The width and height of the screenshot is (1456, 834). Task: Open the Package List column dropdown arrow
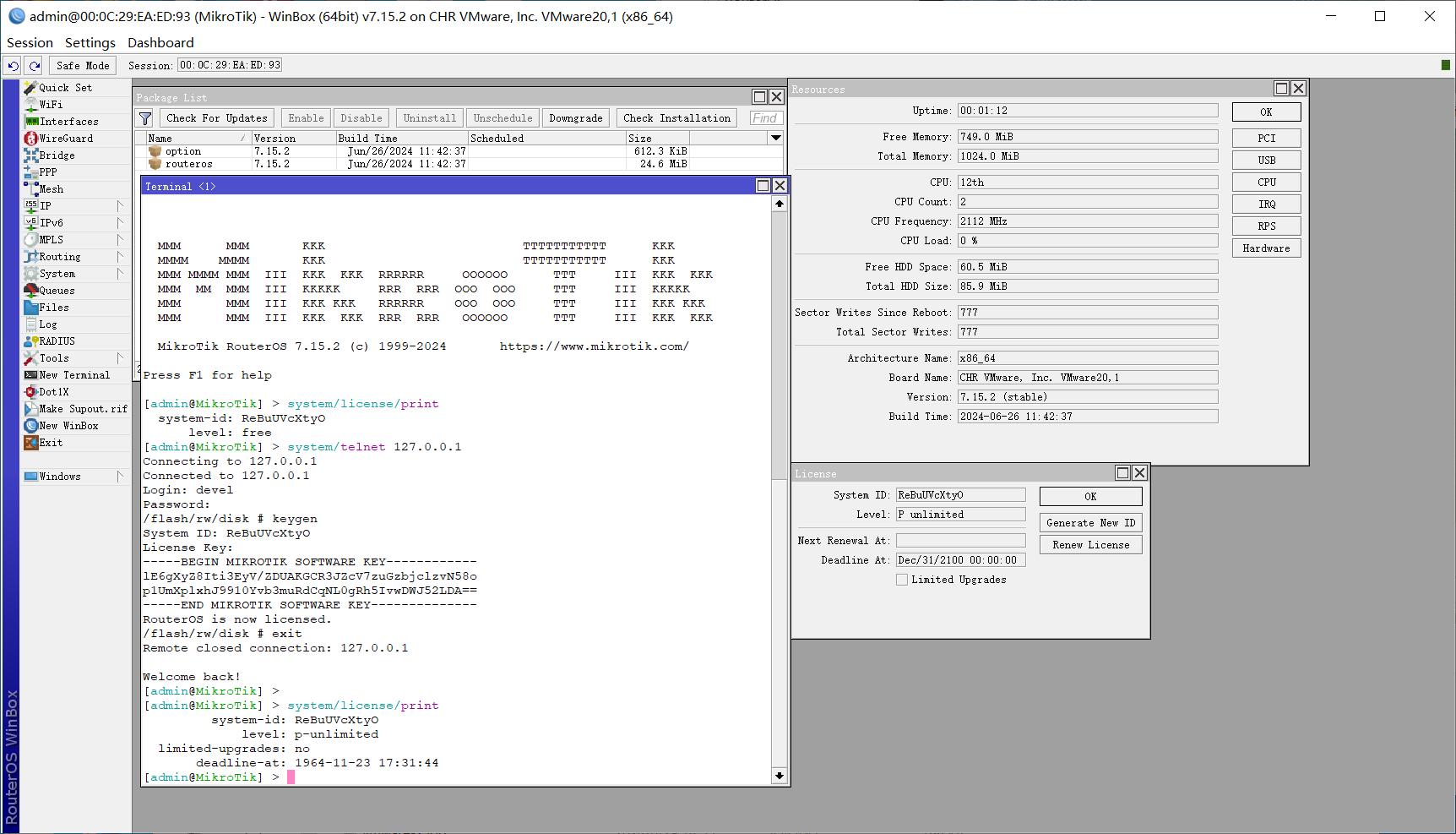(x=775, y=138)
